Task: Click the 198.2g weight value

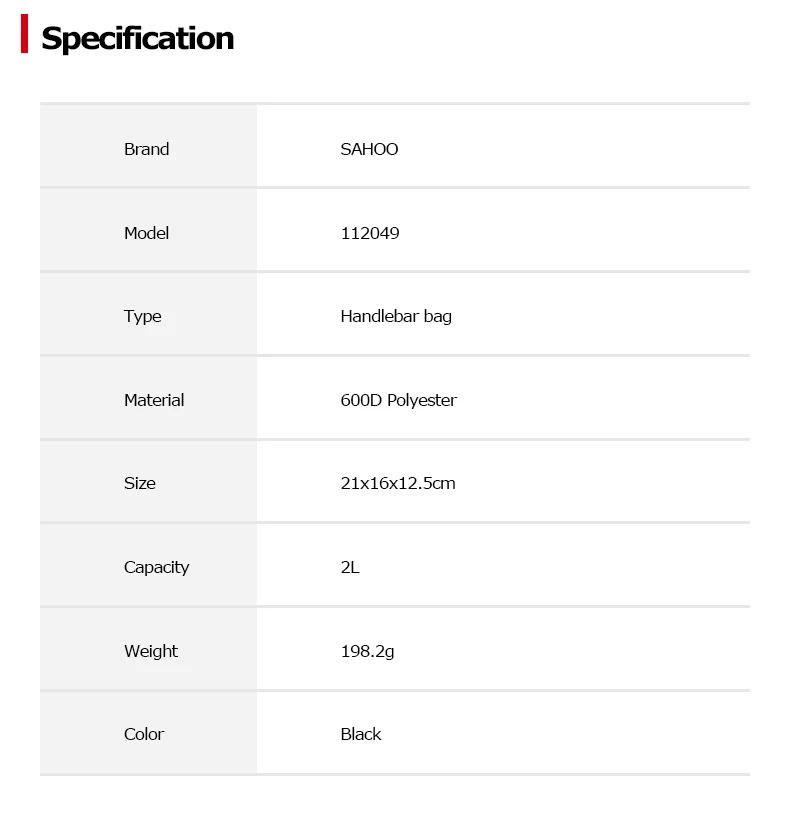Action: tap(368, 652)
